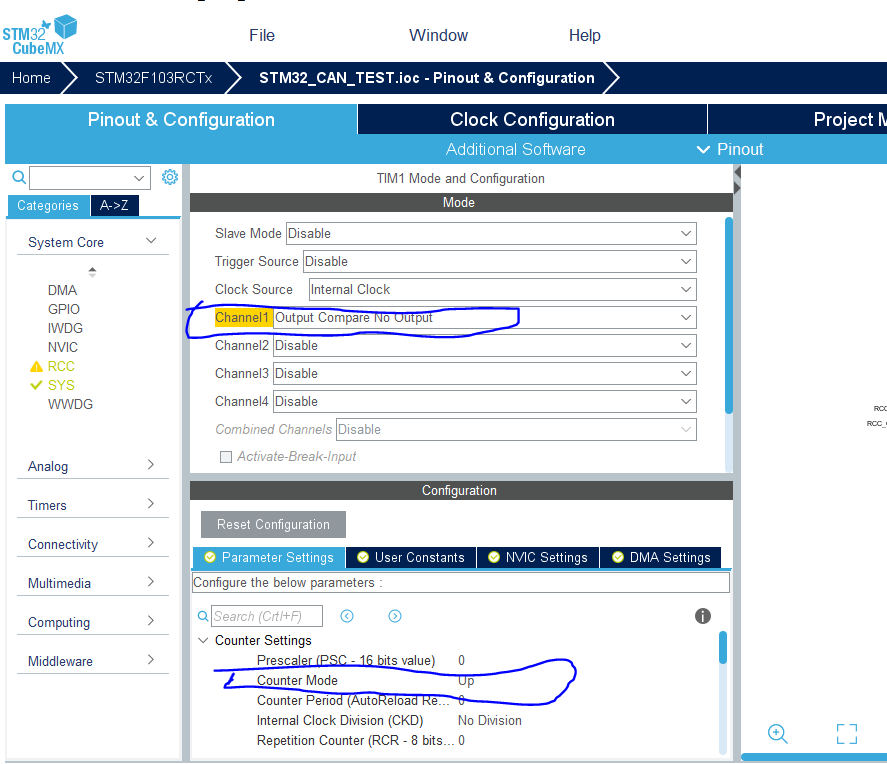Click the SYS green checkmark icon

36,385
